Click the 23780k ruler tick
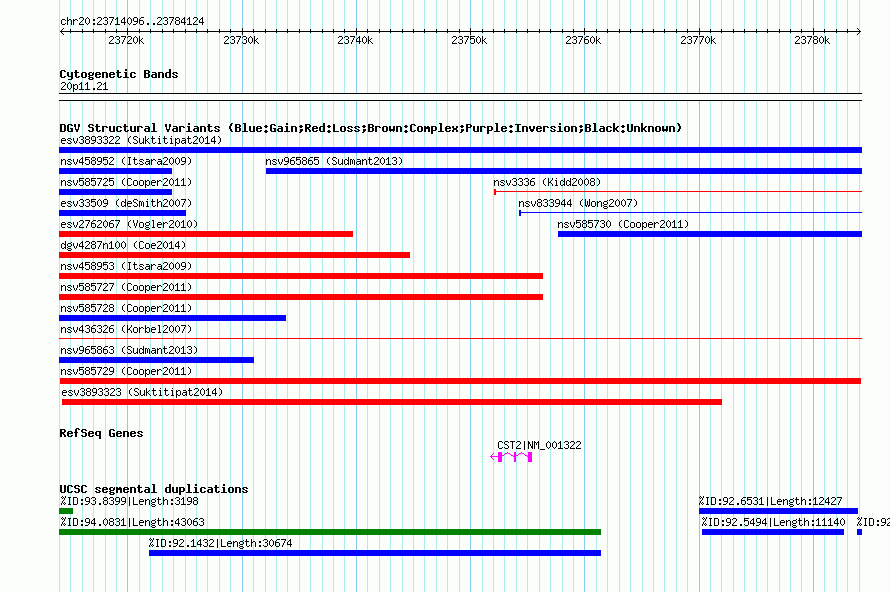 (812, 40)
